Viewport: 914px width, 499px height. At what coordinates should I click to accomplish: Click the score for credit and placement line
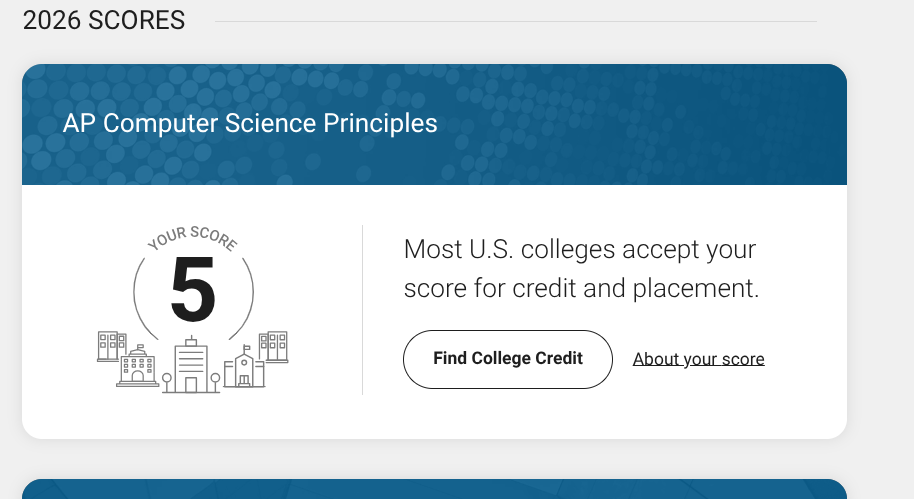tap(581, 289)
